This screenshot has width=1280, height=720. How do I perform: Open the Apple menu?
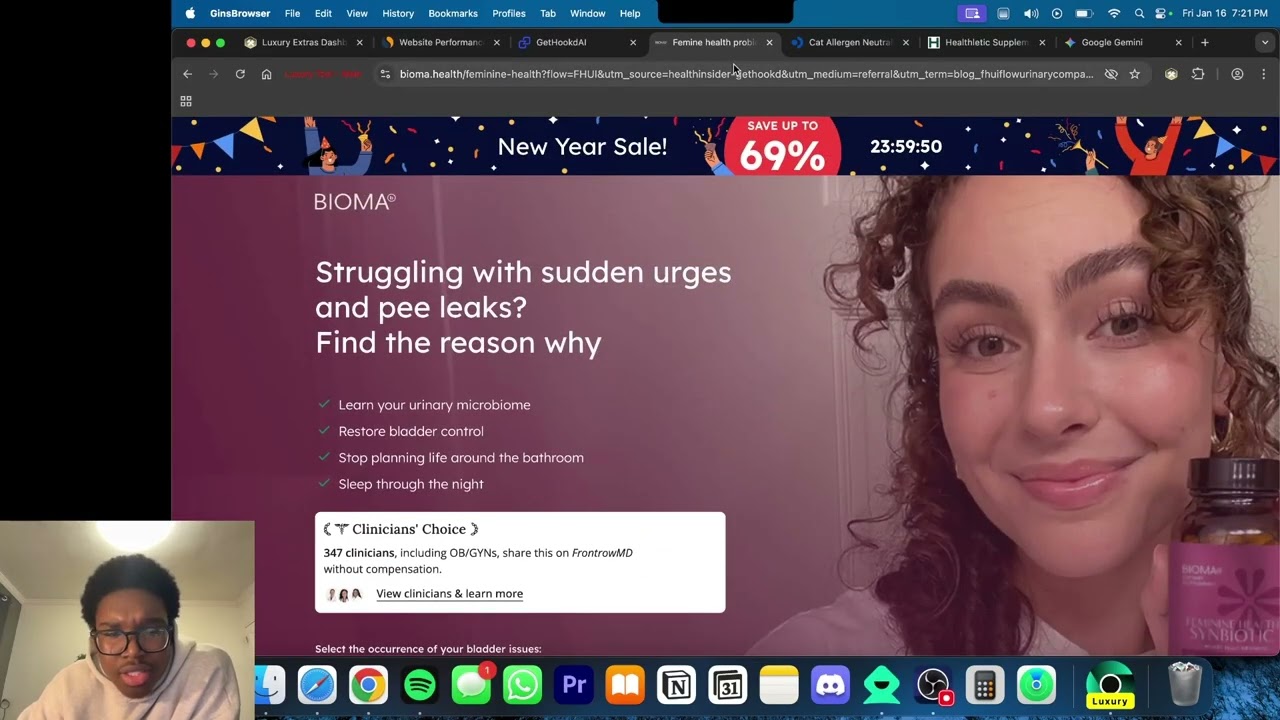[x=190, y=14]
